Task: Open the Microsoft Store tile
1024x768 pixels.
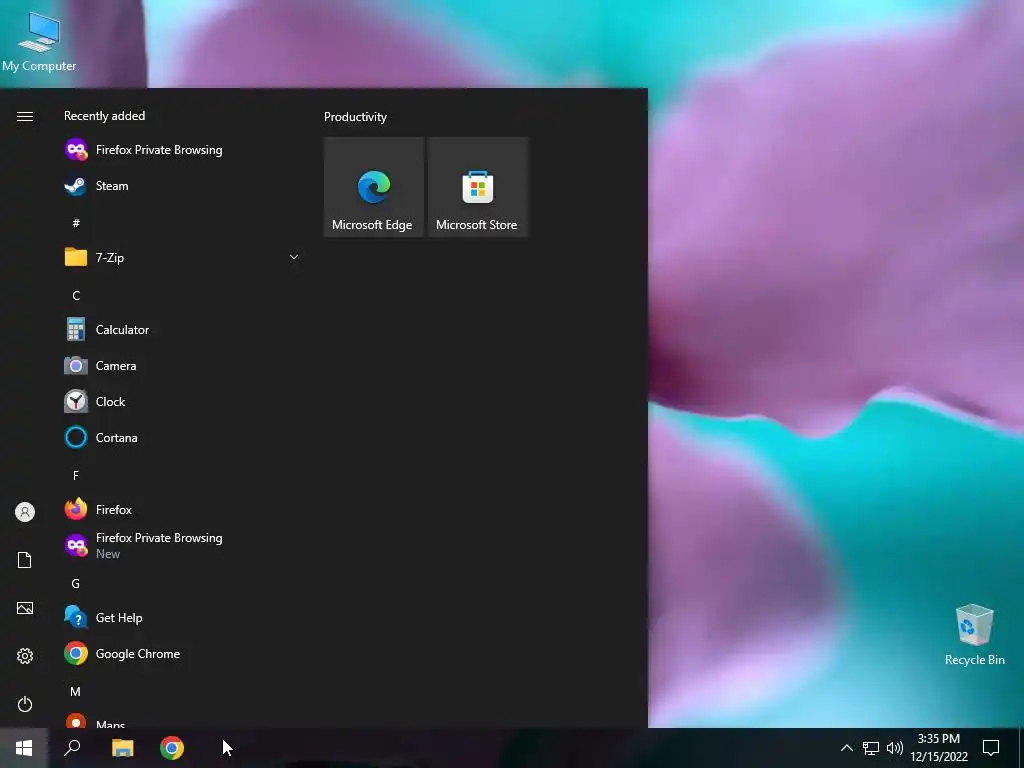Action: 477,187
